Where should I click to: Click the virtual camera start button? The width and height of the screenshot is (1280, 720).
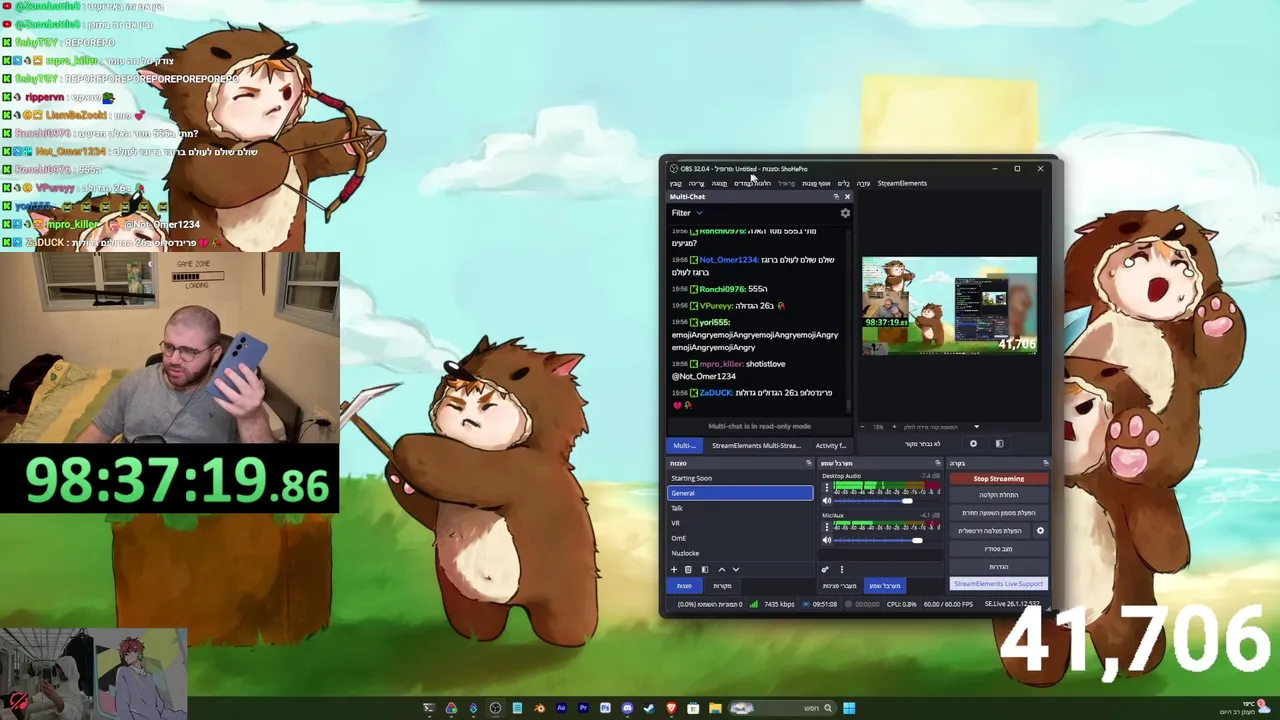point(990,531)
